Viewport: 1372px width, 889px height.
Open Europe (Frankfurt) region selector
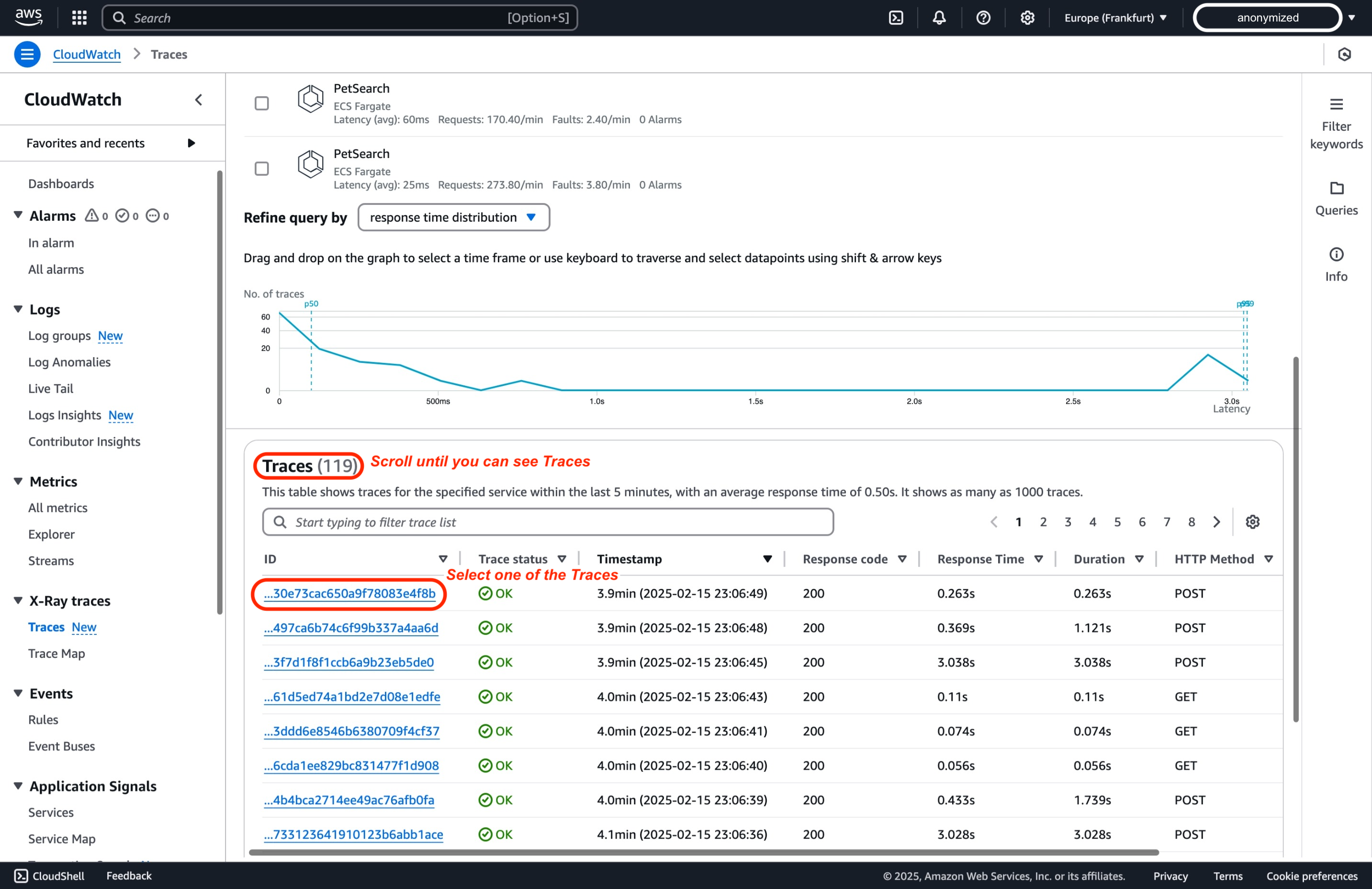[1115, 18]
